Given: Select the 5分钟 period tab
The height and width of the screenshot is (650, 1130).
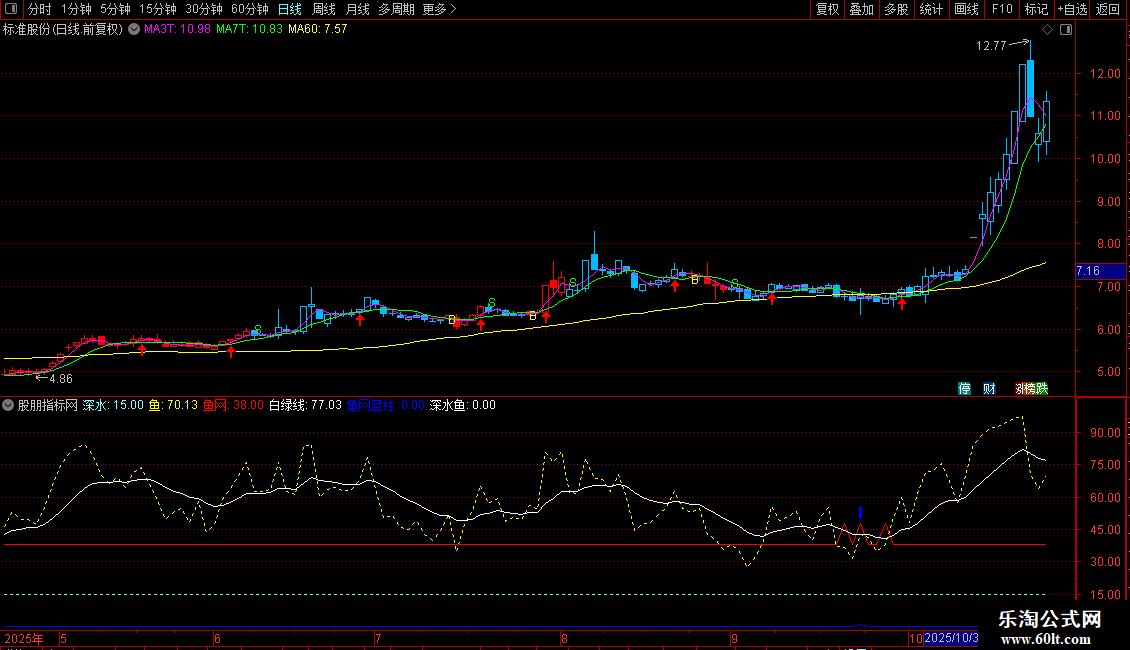Looking at the screenshot, I should [115, 9].
